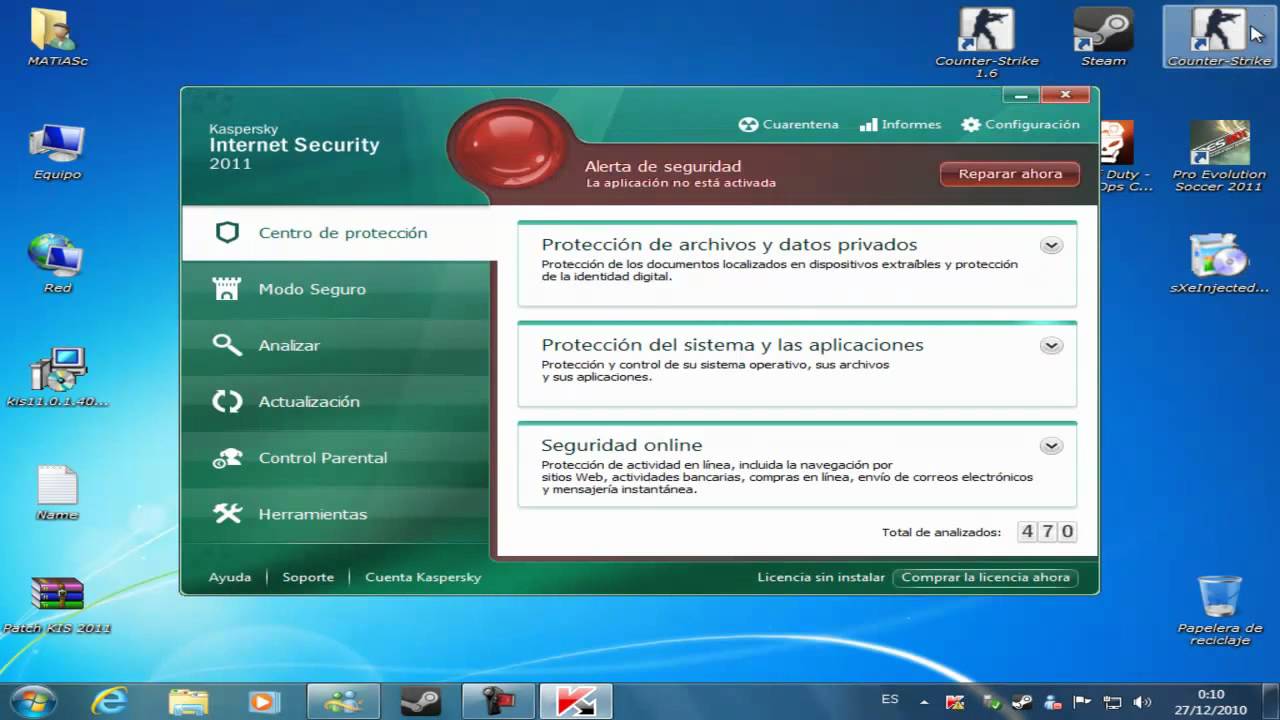The image size is (1280, 720).
Task: Go to the Actualización section
Action: click(x=335, y=401)
